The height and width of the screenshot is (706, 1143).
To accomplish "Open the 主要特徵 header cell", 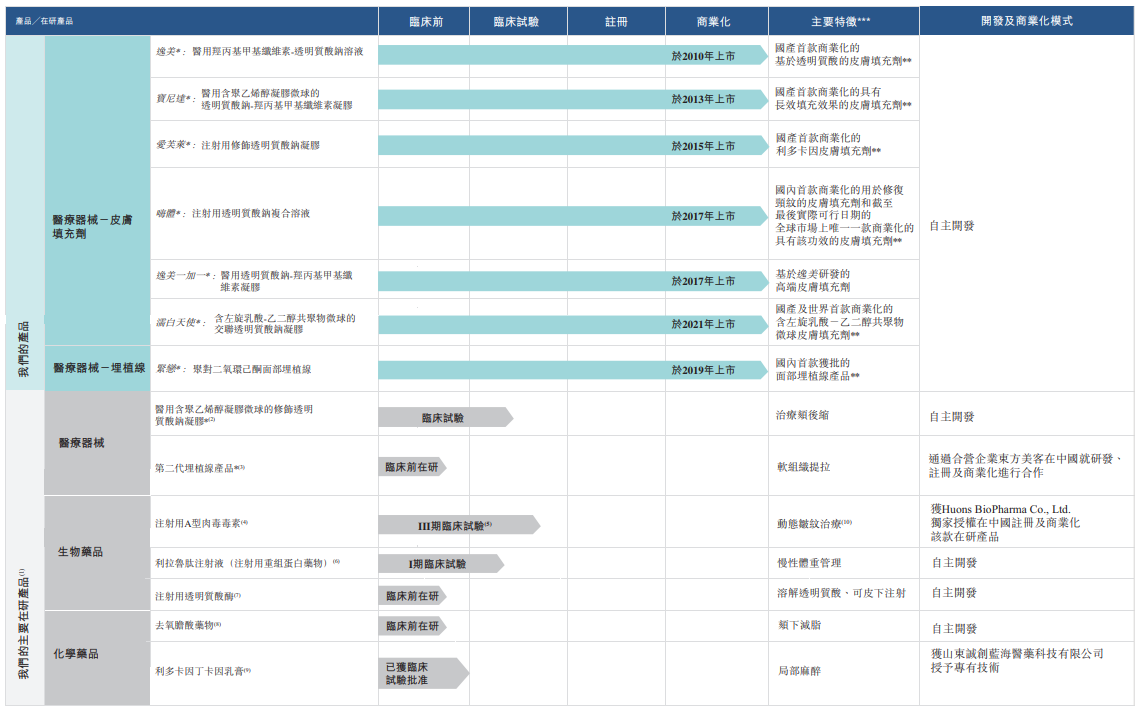I will coord(843,22).
